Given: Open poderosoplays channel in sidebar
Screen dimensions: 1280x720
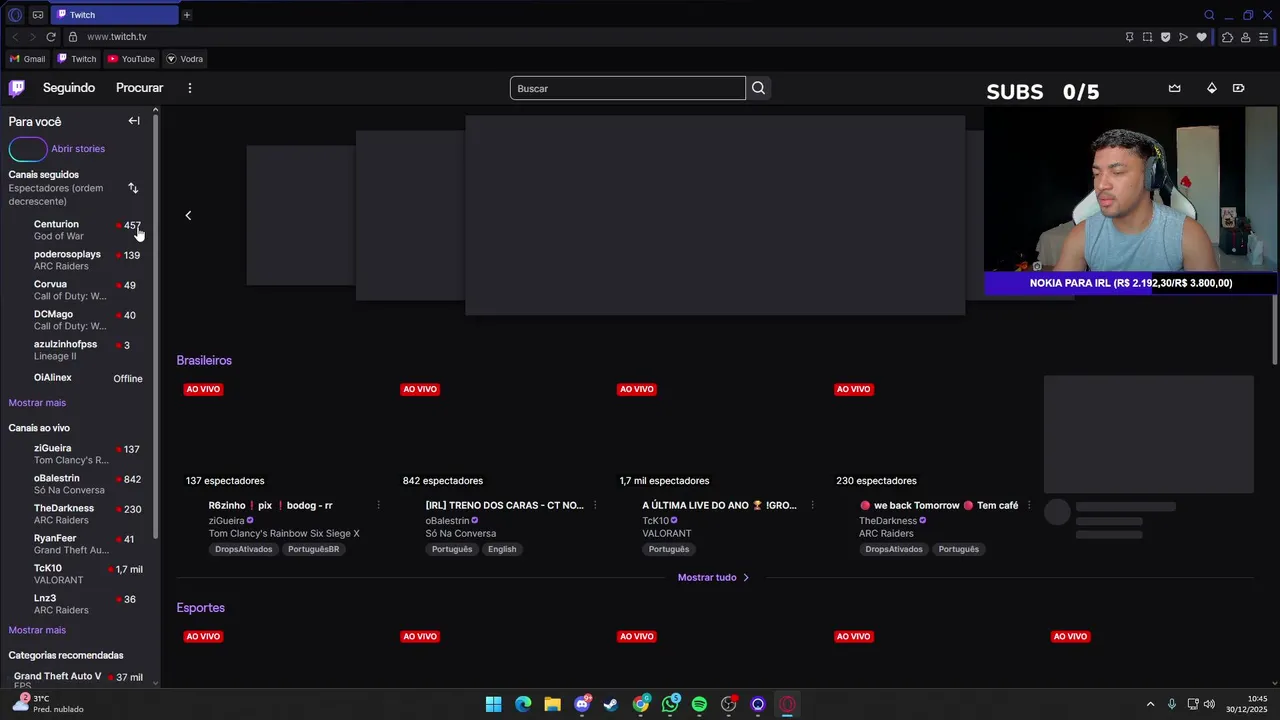Looking at the screenshot, I should pos(78,260).
